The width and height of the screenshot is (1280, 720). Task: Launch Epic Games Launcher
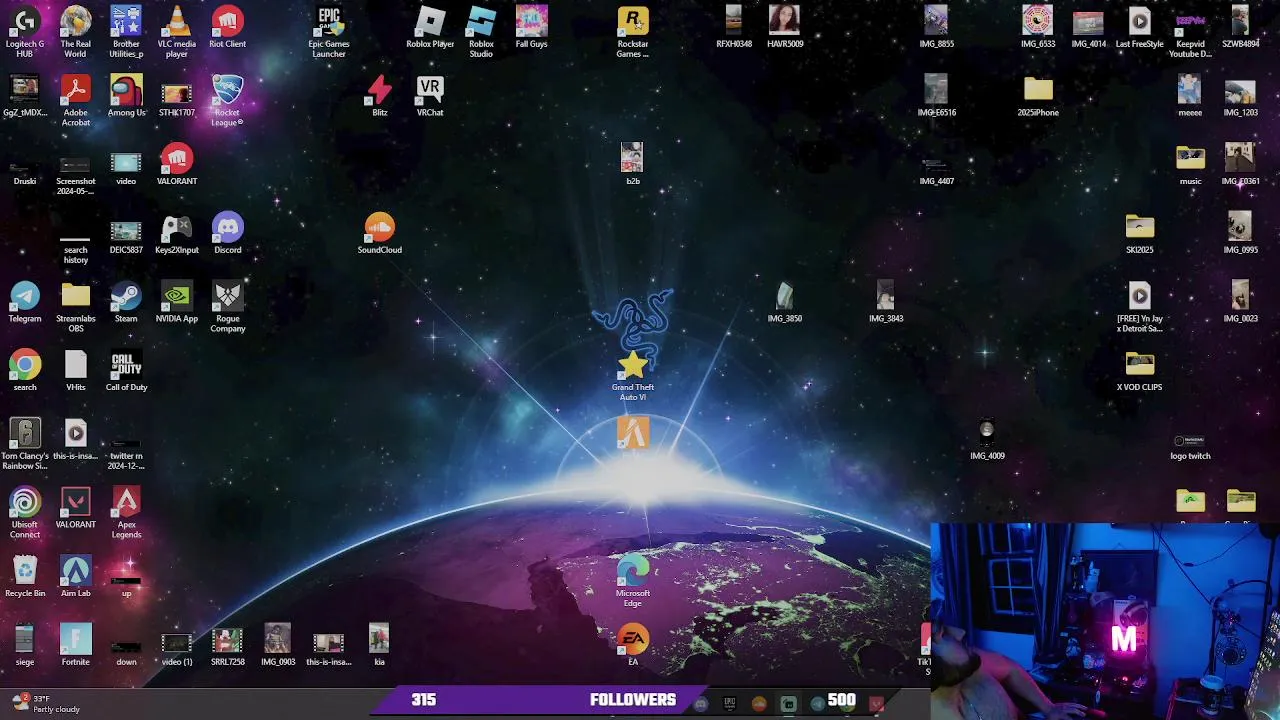pos(329,32)
